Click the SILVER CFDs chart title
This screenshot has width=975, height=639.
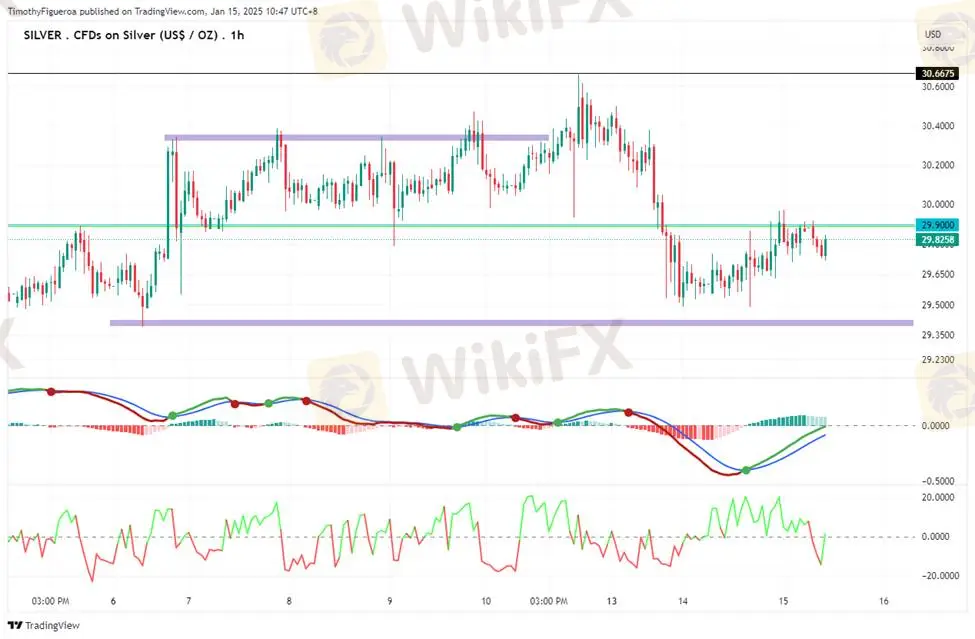134,35
